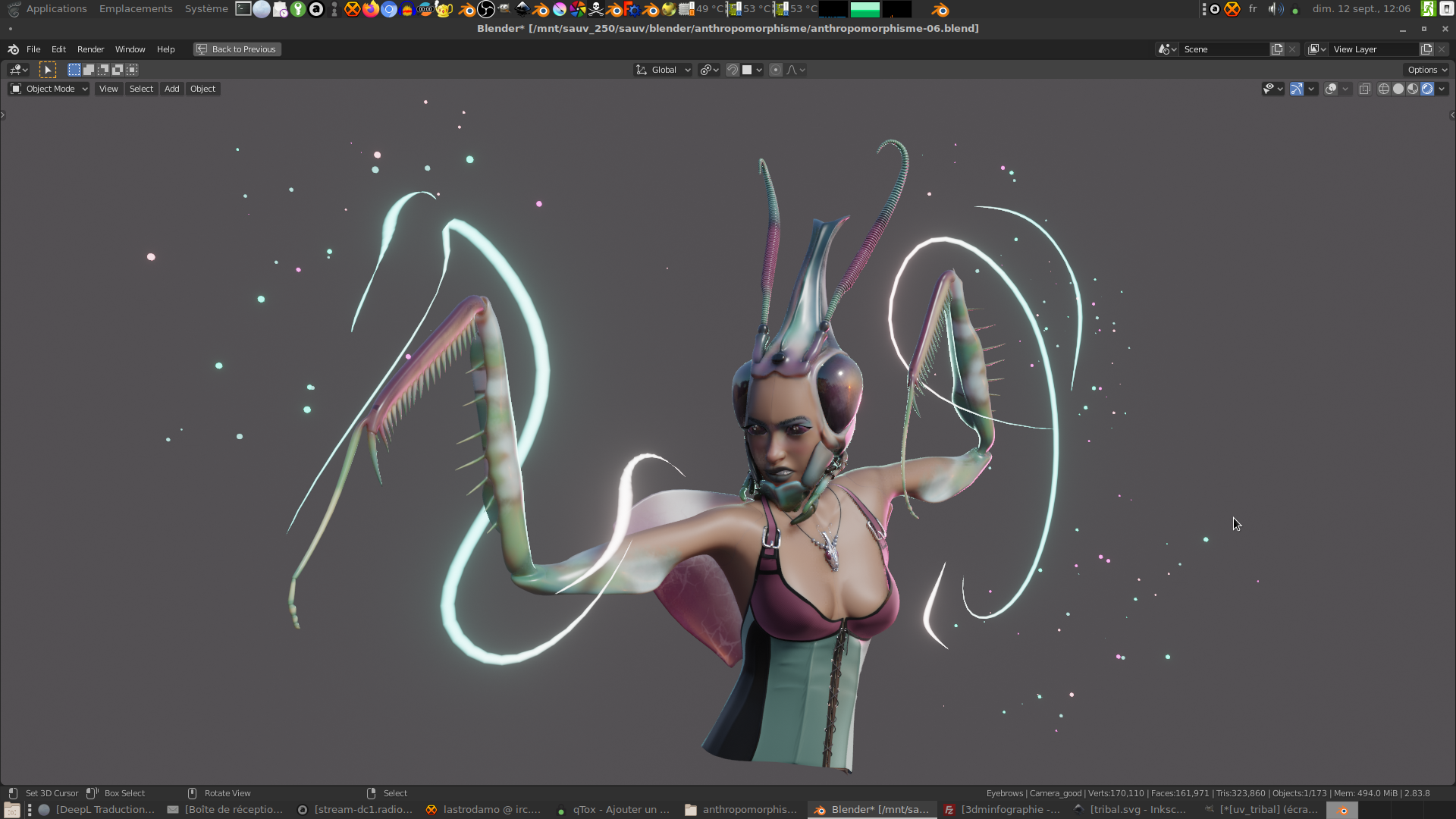The height and width of the screenshot is (819, 1456).
Task: Open the viewport Select menu
Action: [141, 89]
